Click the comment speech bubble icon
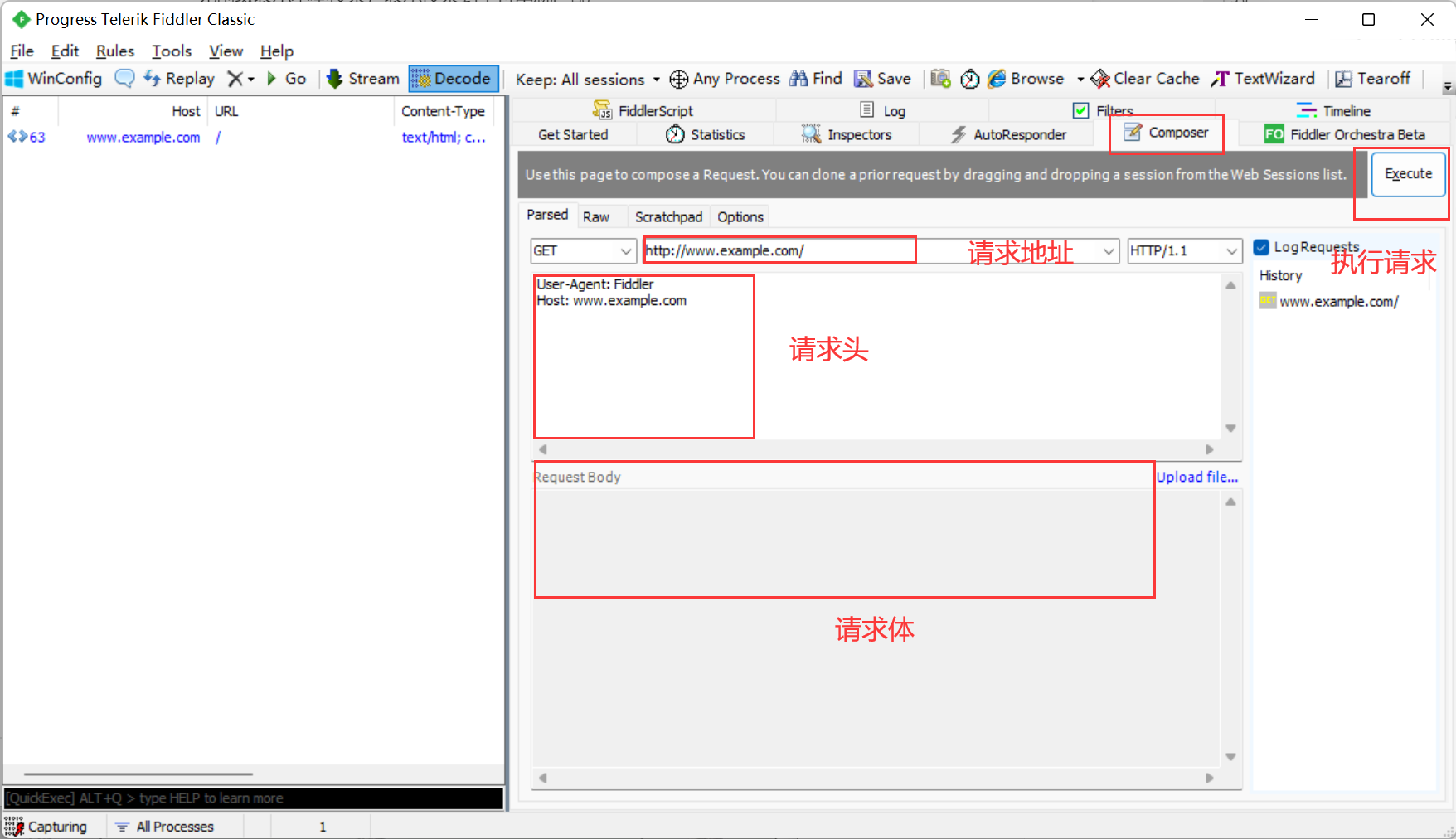The width and height of the screenshot is (1456, 839). coord(124,79)
